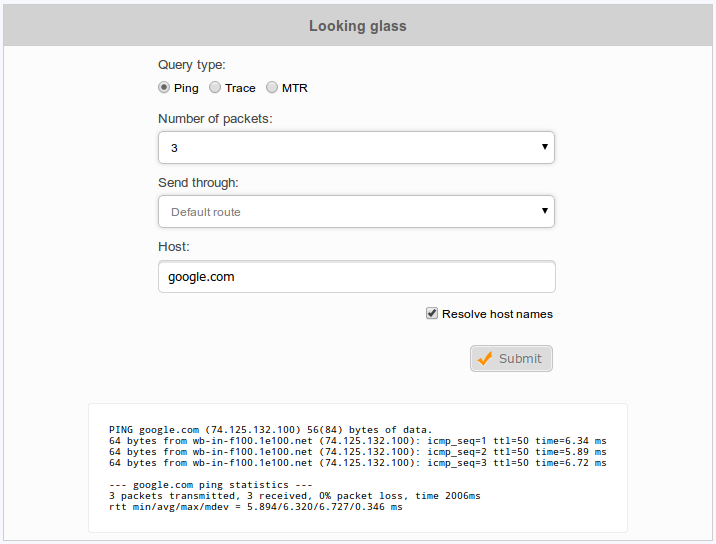This screenshot has height=544, width=716.
Task: Click the 'Query type:' label
Action: (192, 65)
